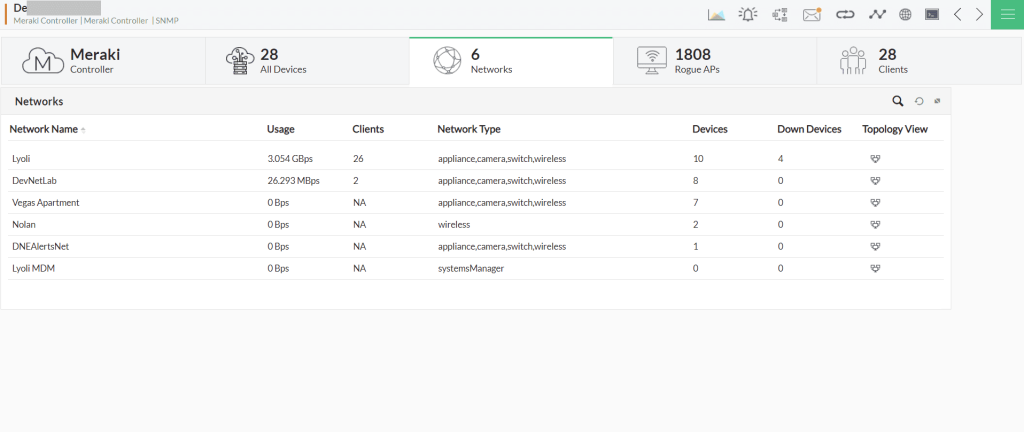Search within the Networks table
The height and width of the screenshot is (432, 1024).
point(897,101)
